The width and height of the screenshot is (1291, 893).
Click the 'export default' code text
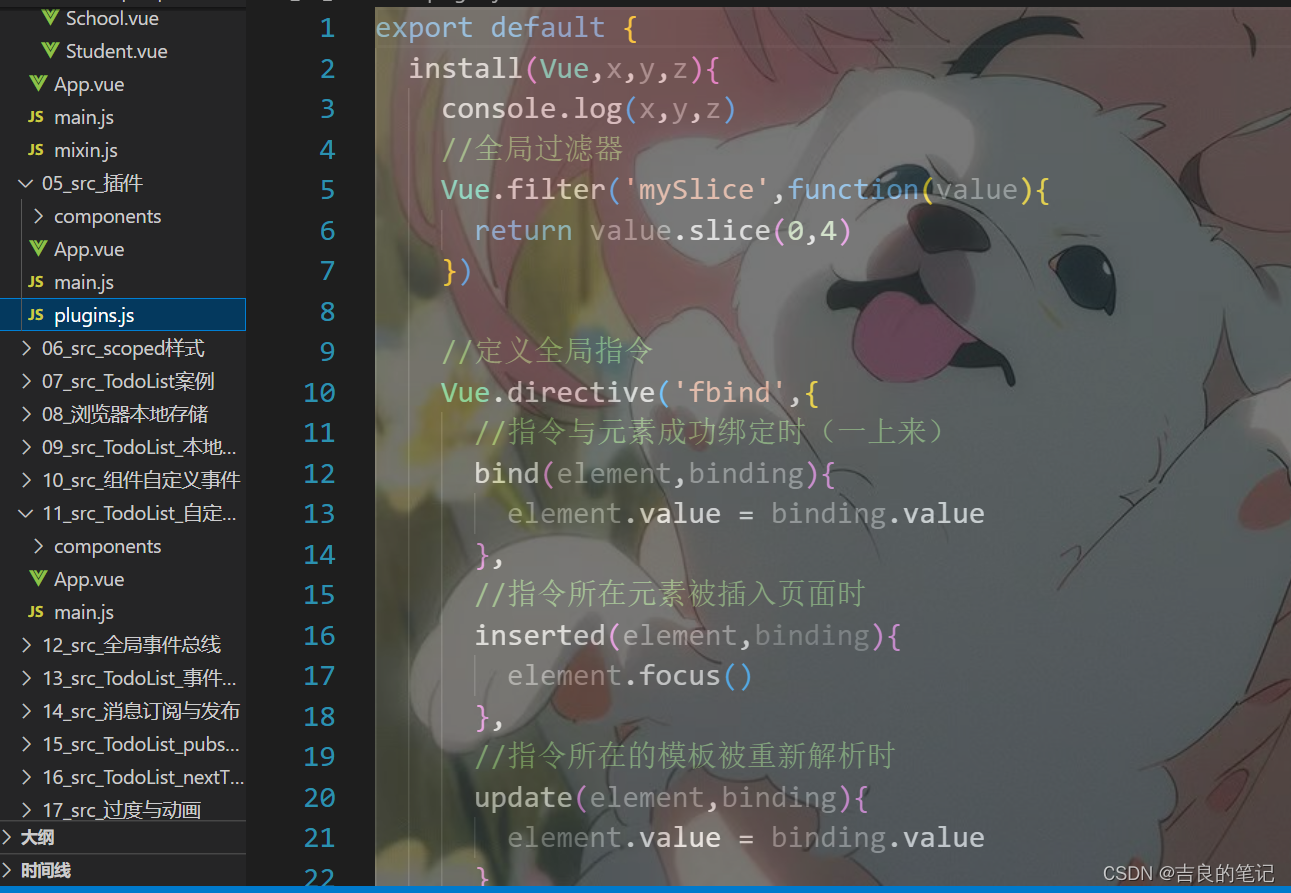490,28
